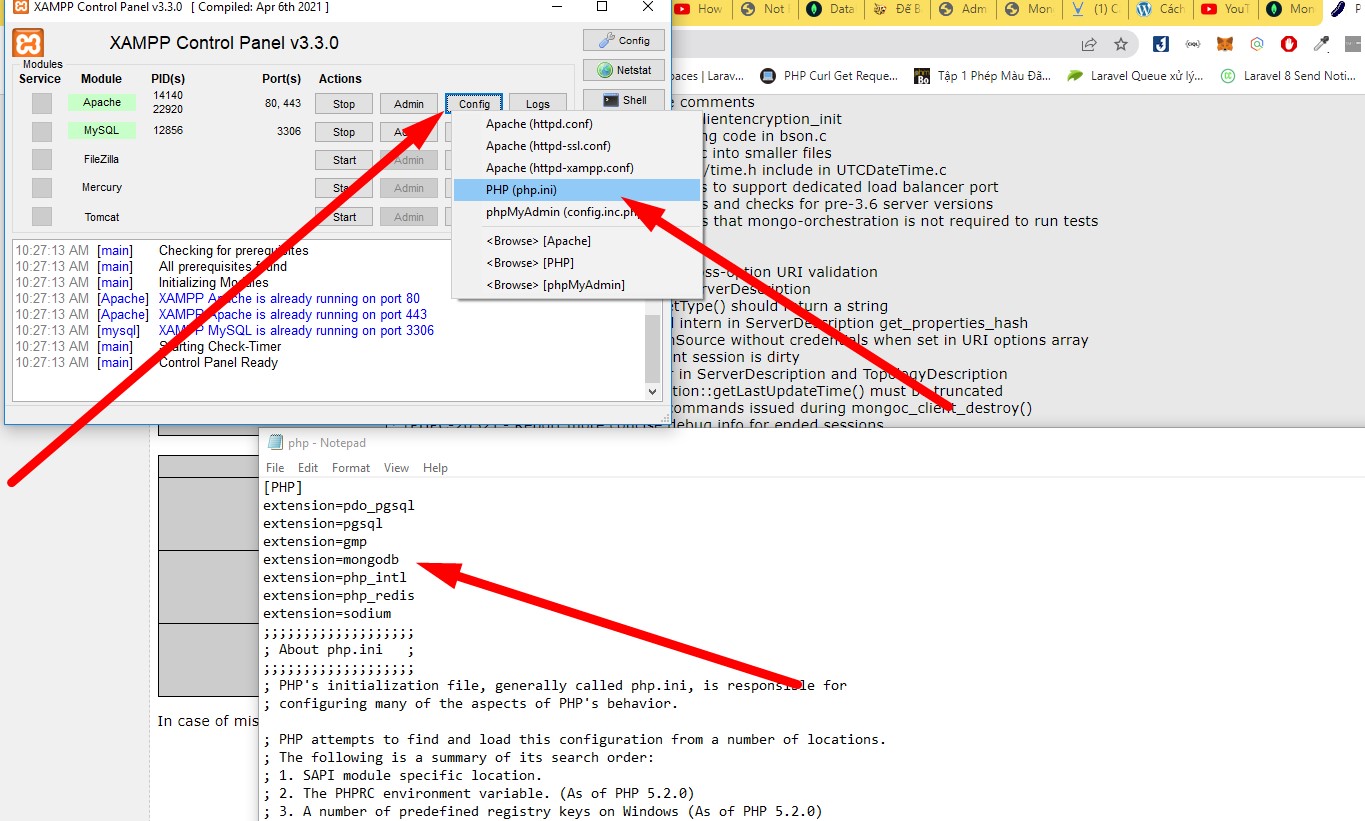Launch the Shell terminal button

click(623, 100)
